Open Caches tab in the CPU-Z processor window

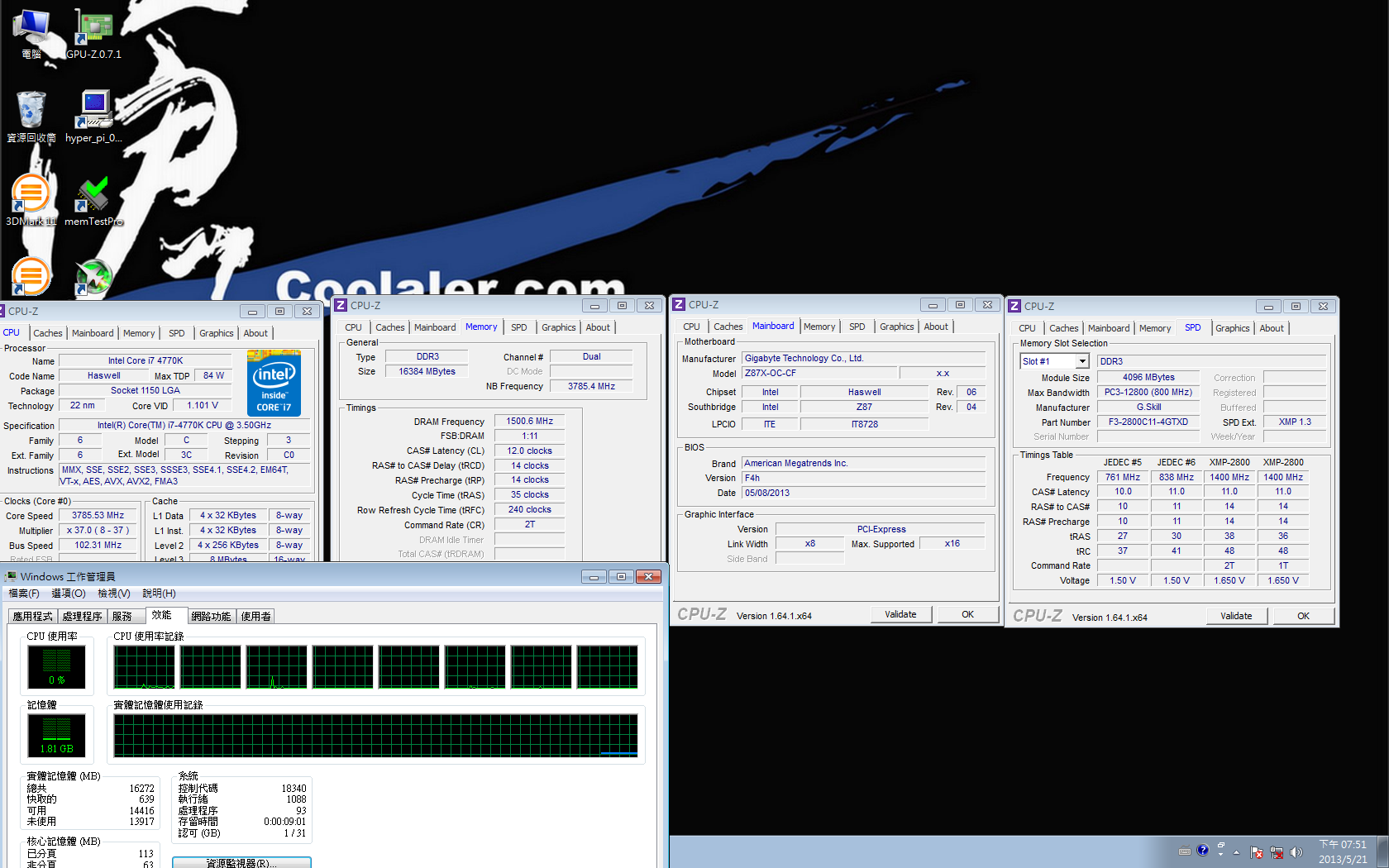(48, 333)
